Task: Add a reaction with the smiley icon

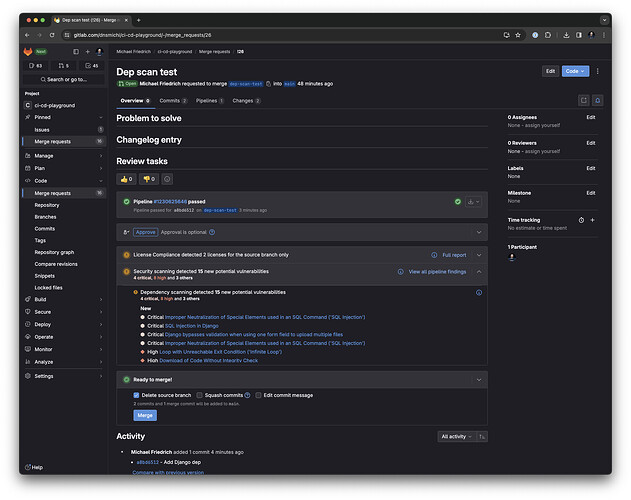Action: (x=167, y=179)
